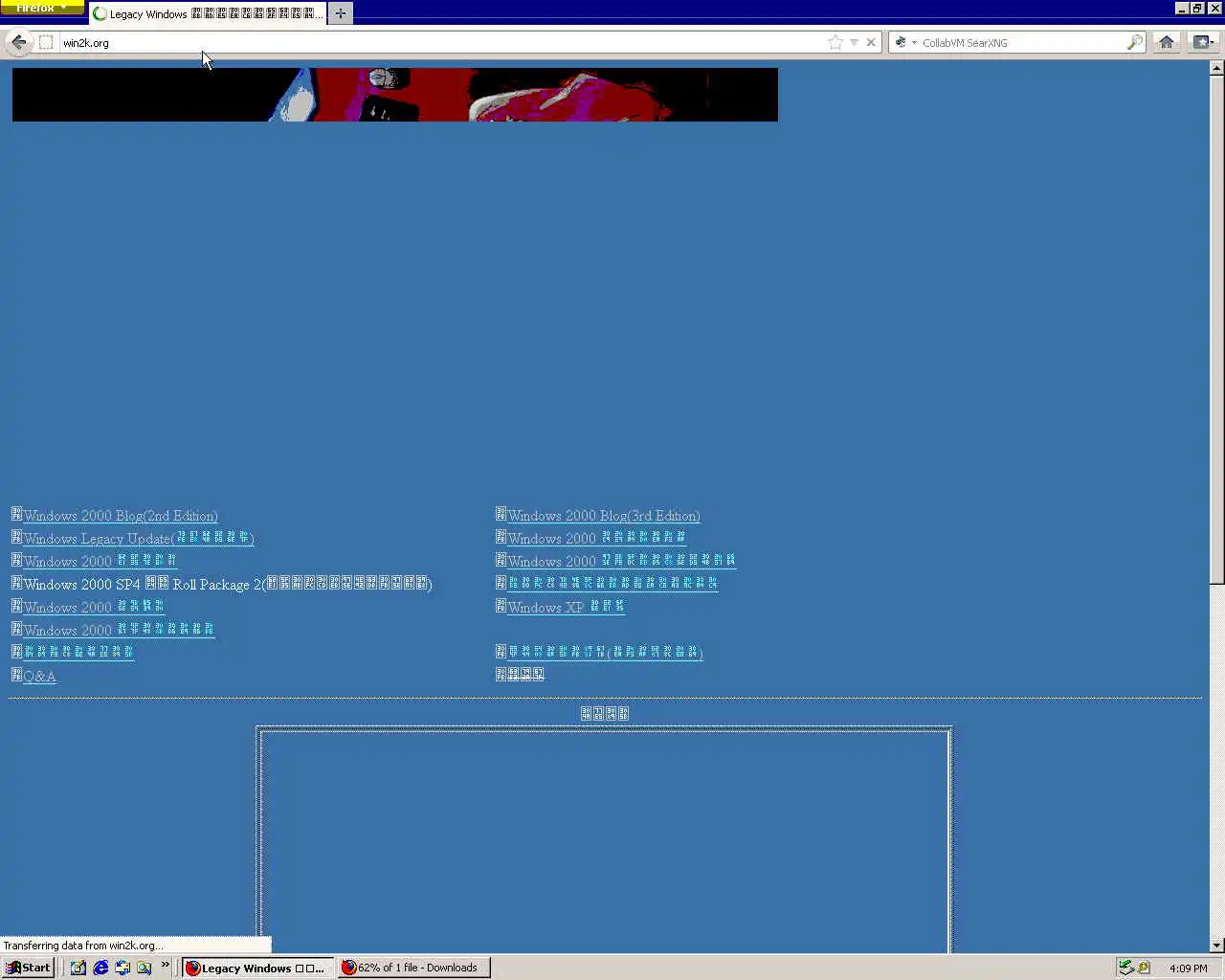The height and width of the screenshot is (980, 1225).
Task: Go back with the browser back arrow
Action: point(18,42)
